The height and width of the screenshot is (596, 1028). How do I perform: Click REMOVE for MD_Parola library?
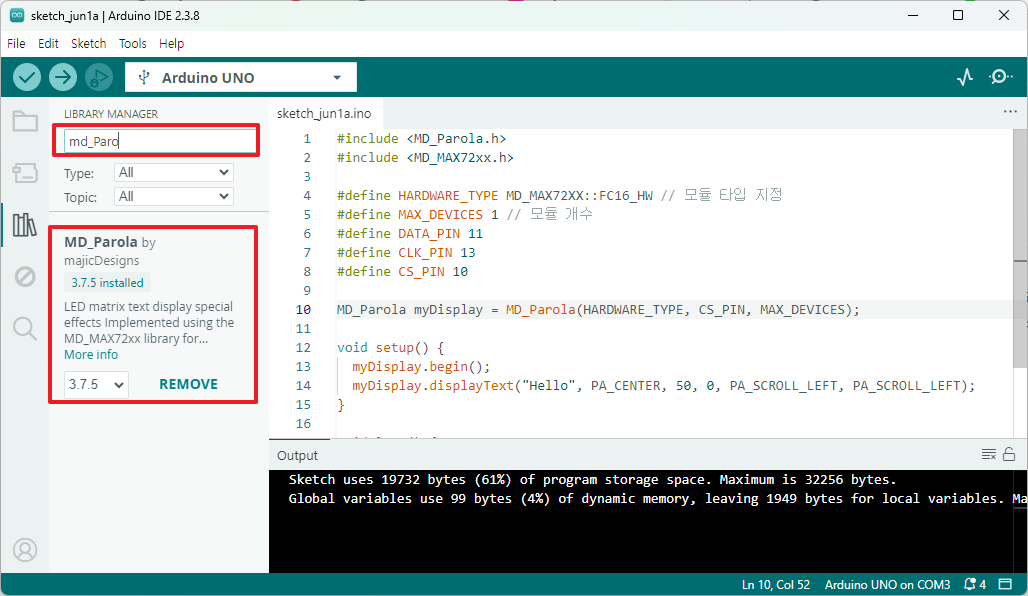click(188, 384)
